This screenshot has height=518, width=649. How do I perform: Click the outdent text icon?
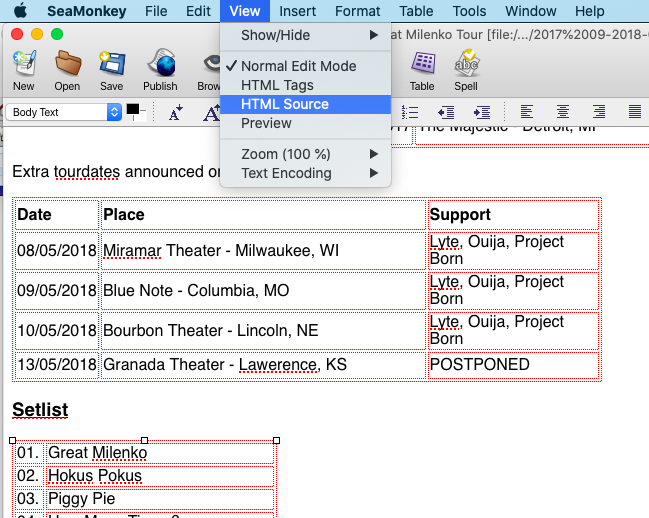pyautogui.click(x=446, y=112)
